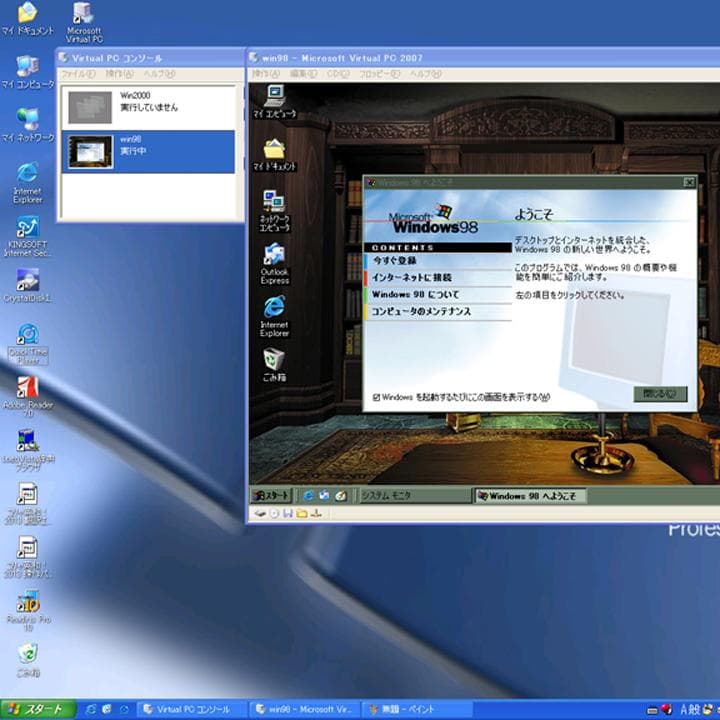Open 操作 menu in Virtual PC コンソール

click(119, 74)
